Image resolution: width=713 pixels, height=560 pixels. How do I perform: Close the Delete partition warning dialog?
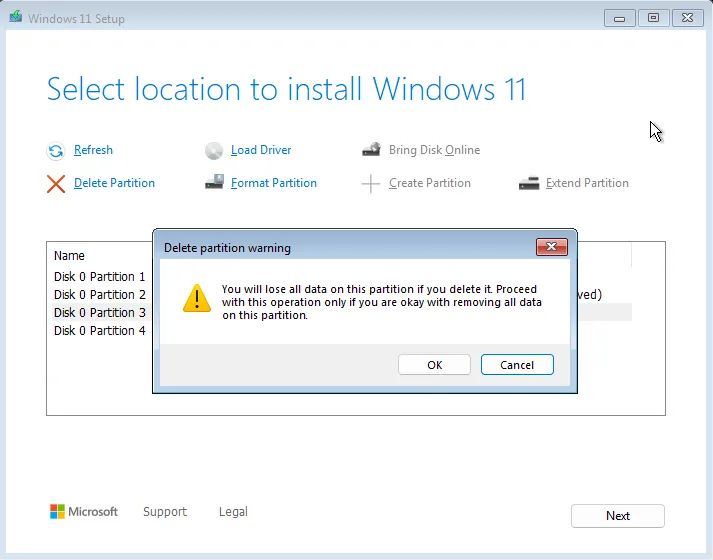coord(552,247)
